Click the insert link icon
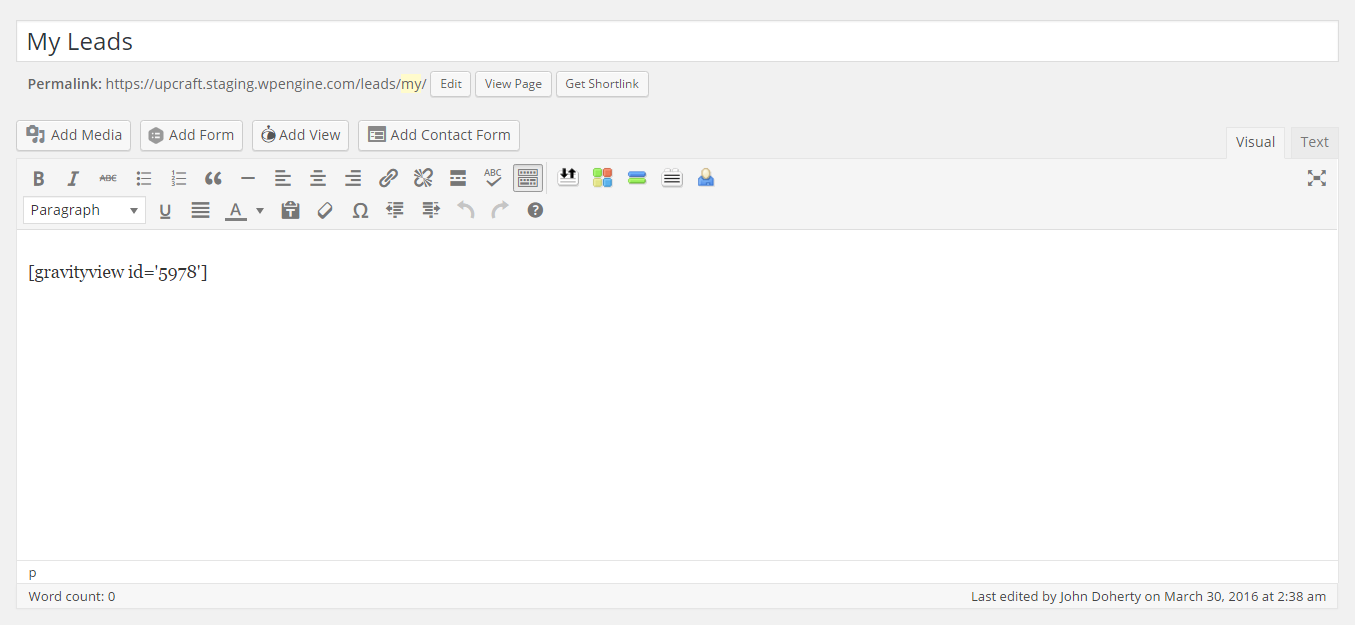 [388, 179]
